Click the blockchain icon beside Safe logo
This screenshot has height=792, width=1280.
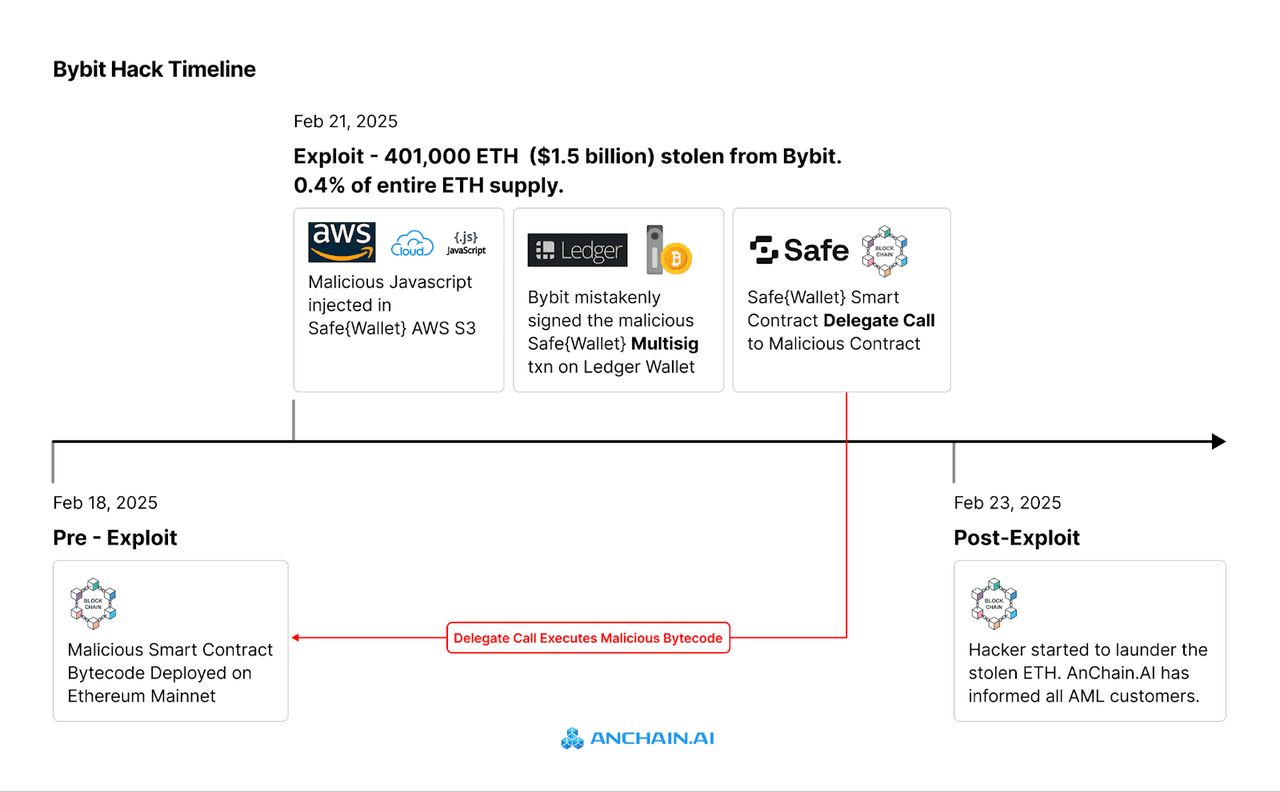tap(884, 250)
